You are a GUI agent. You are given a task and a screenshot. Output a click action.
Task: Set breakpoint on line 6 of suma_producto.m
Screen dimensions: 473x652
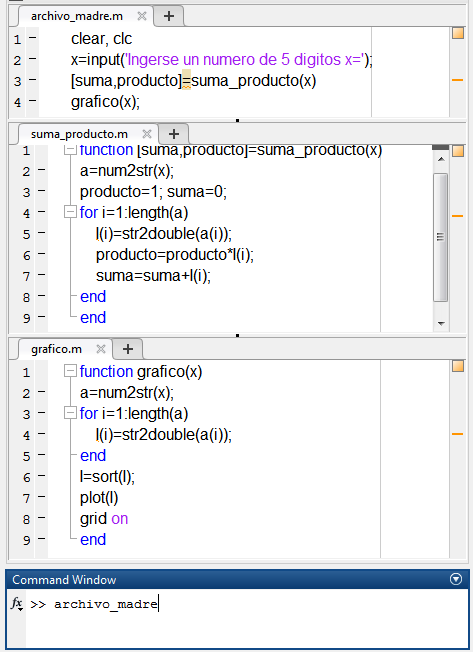click(x=41, y=254)
